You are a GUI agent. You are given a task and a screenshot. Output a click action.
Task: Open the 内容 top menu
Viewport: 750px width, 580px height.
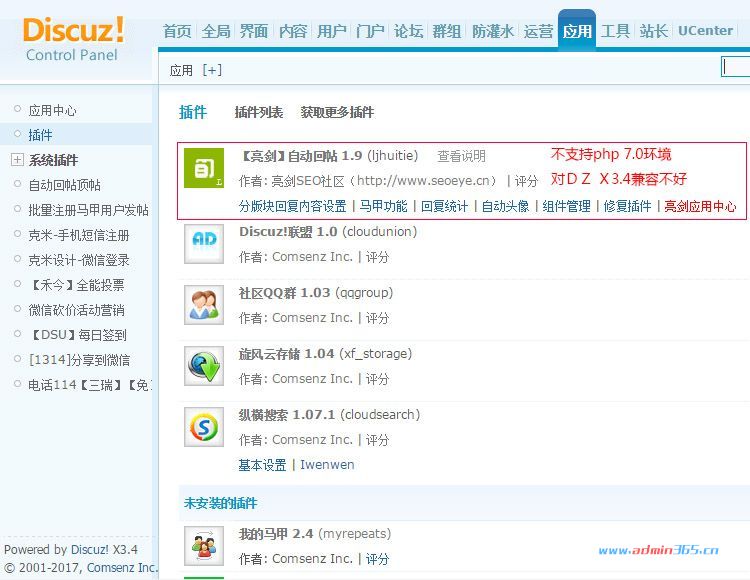(x=293, y=31)
